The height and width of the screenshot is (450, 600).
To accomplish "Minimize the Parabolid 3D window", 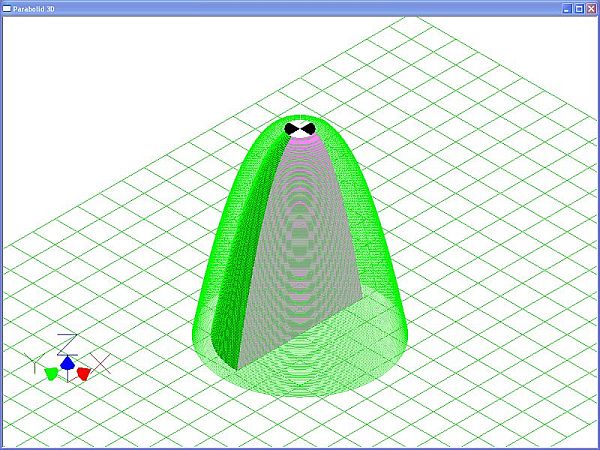I will (567, 7).
